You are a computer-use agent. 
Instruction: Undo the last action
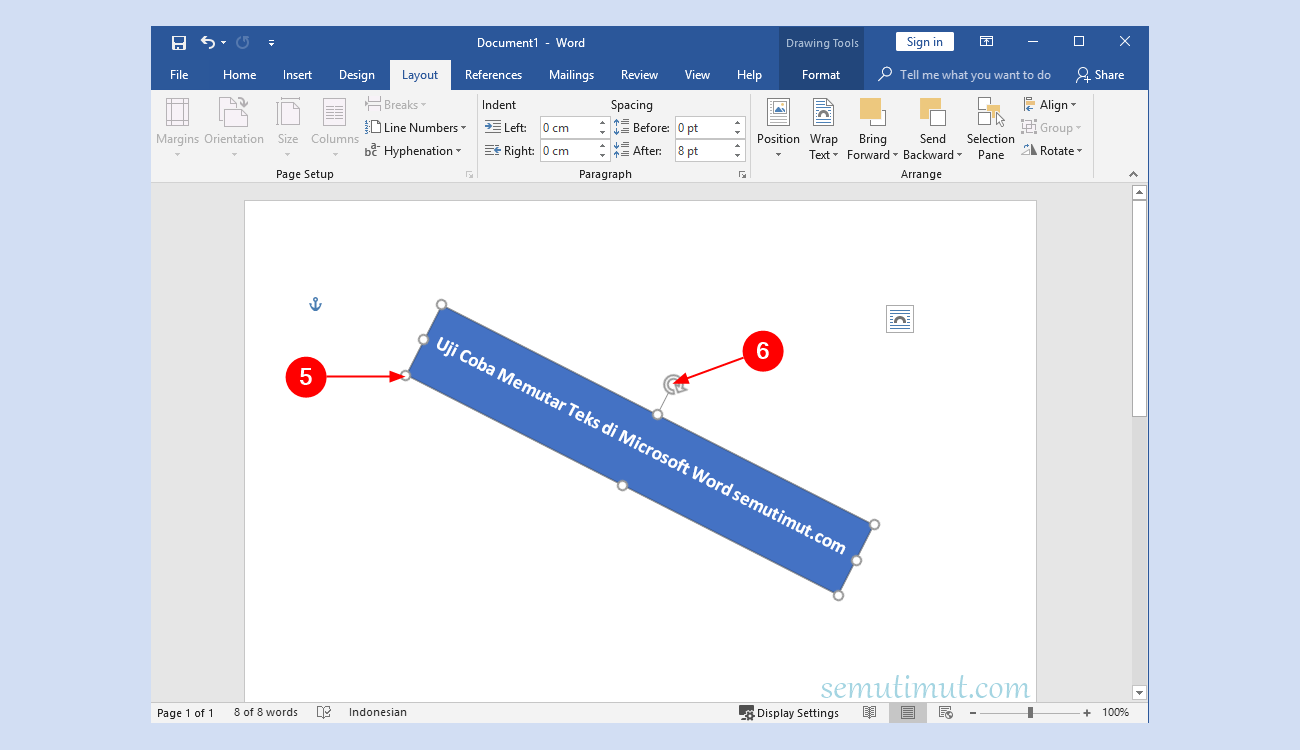(x=207, y=43)
